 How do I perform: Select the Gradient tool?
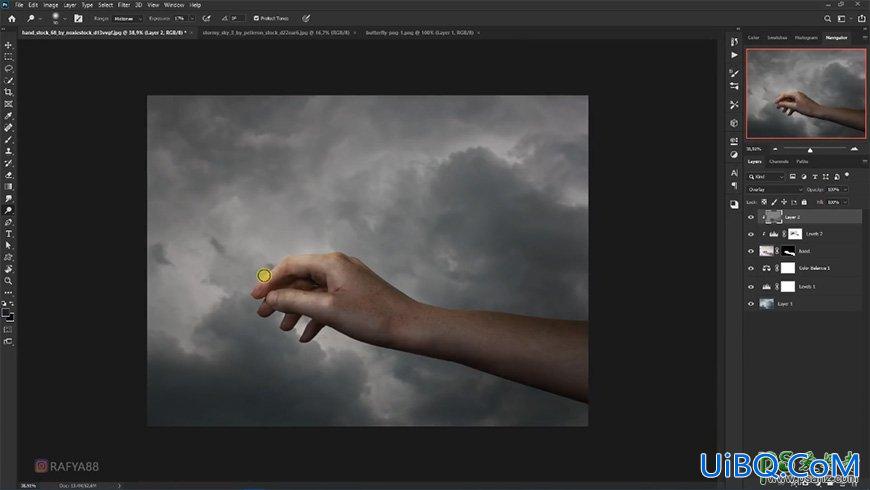8,186
